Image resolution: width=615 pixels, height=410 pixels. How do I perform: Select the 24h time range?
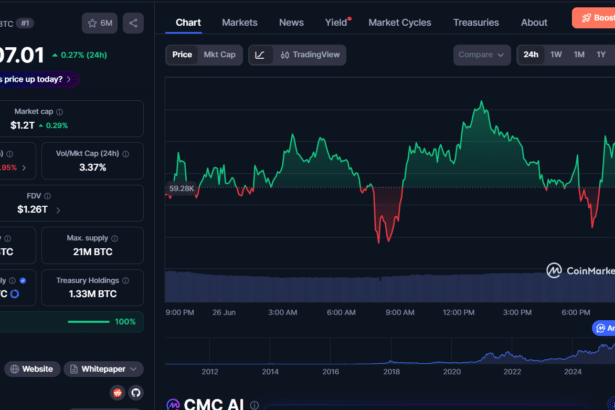531,55
